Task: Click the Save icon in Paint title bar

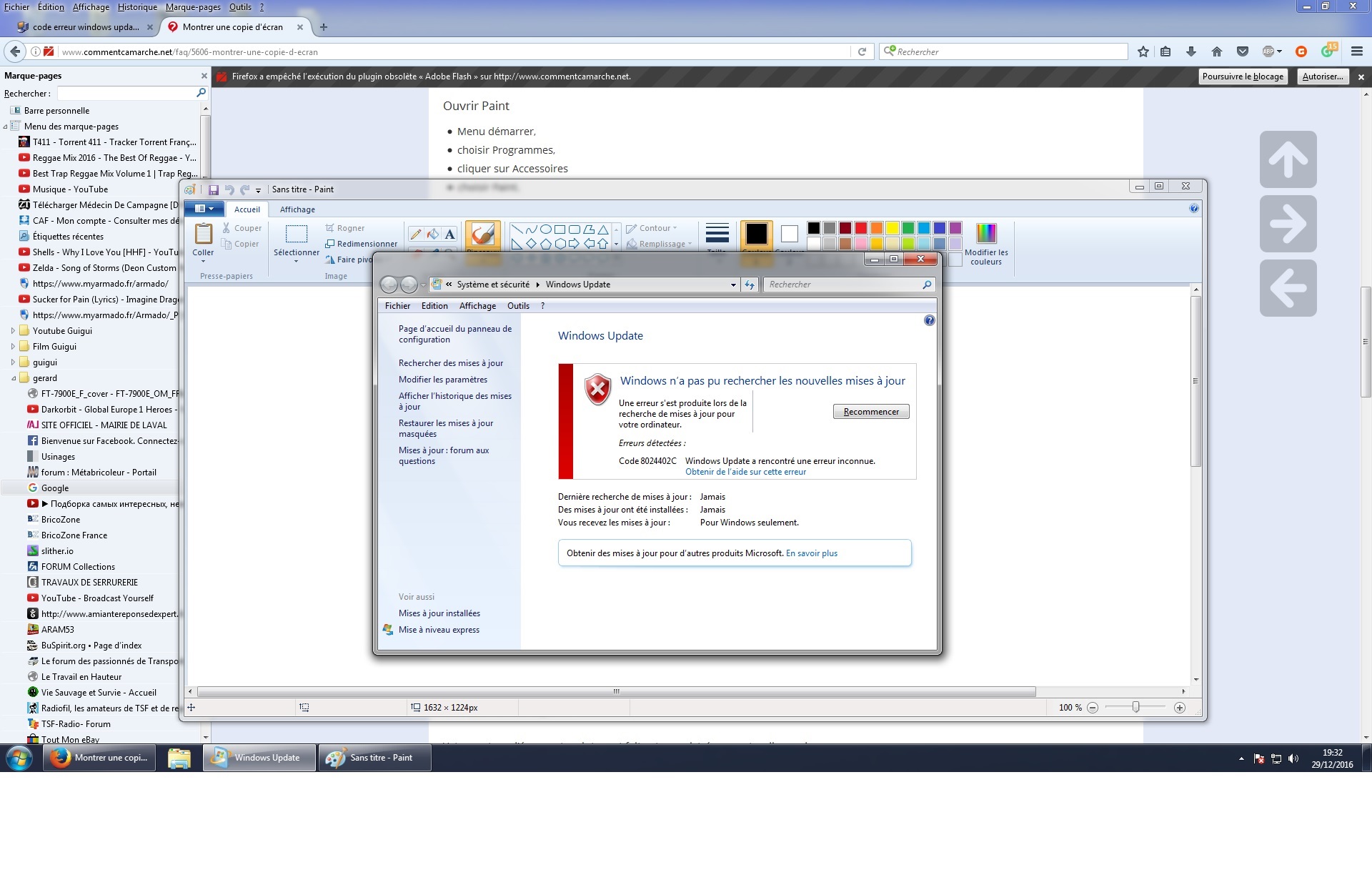Action: (213, 189)
